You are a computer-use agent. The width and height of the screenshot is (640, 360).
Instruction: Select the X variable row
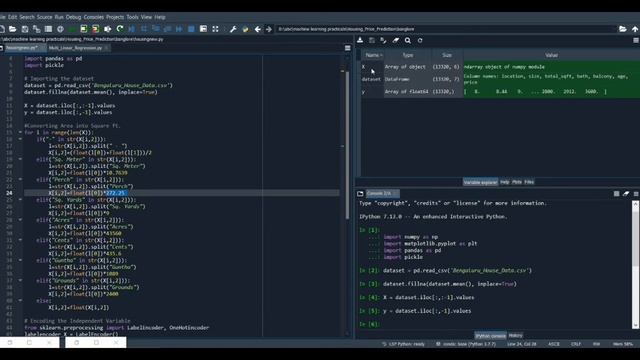click(500, 67)
